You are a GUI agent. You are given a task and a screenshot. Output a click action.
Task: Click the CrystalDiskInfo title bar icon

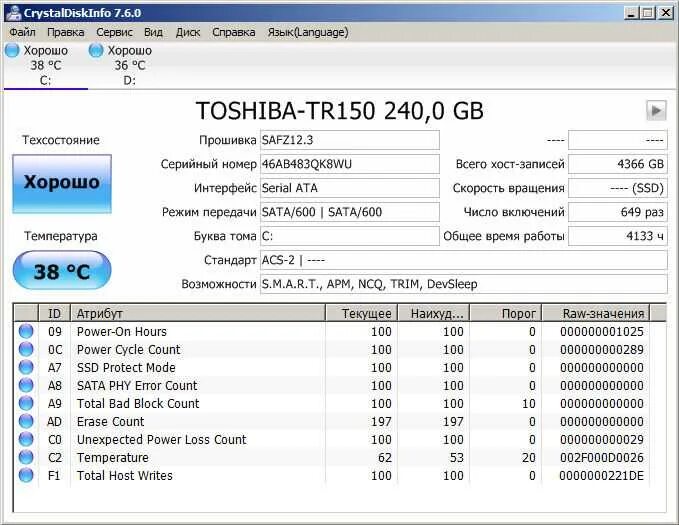click(x=13, y=13)
